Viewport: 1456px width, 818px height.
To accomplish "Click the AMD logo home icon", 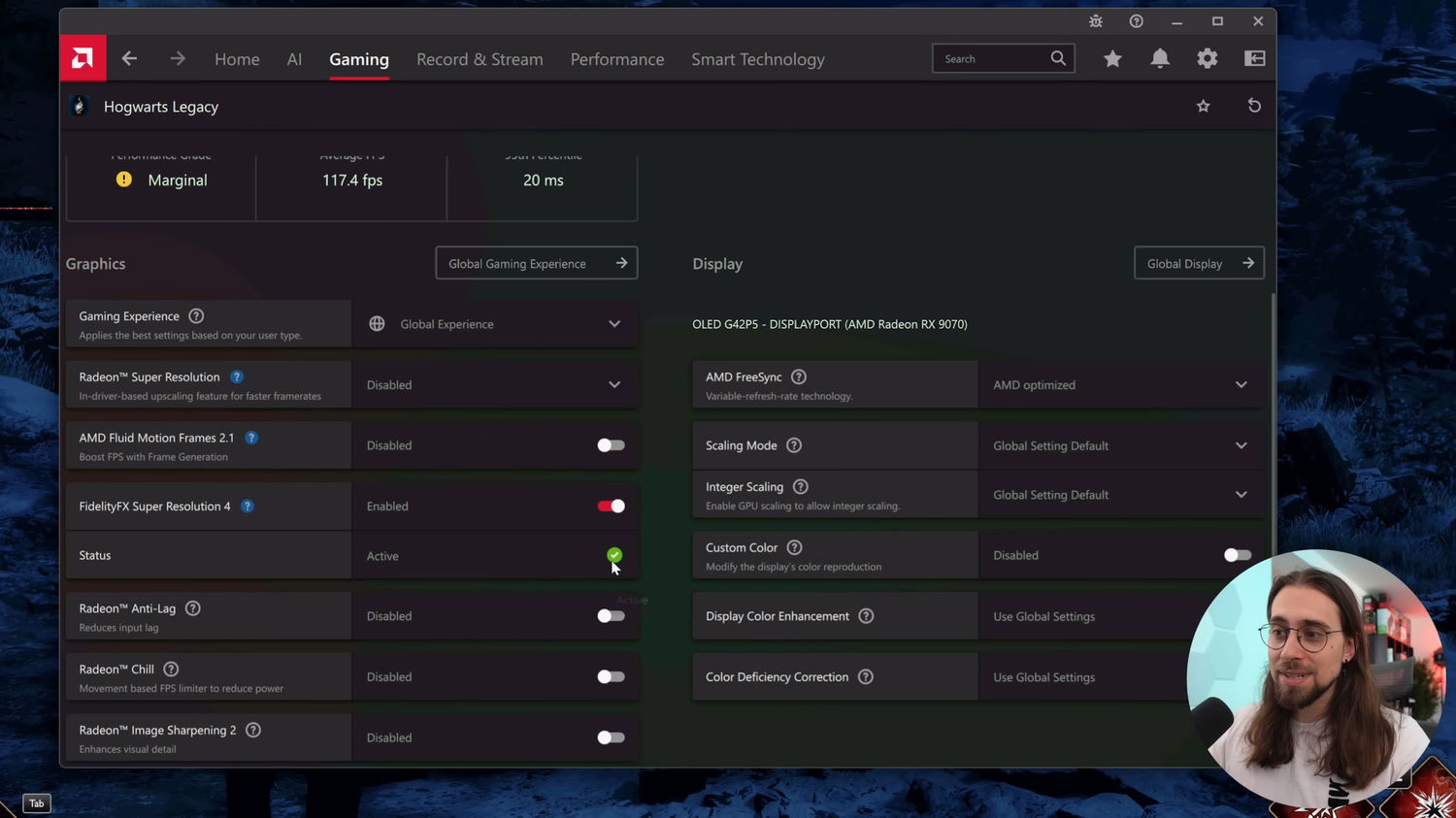I will click(83, 59).
